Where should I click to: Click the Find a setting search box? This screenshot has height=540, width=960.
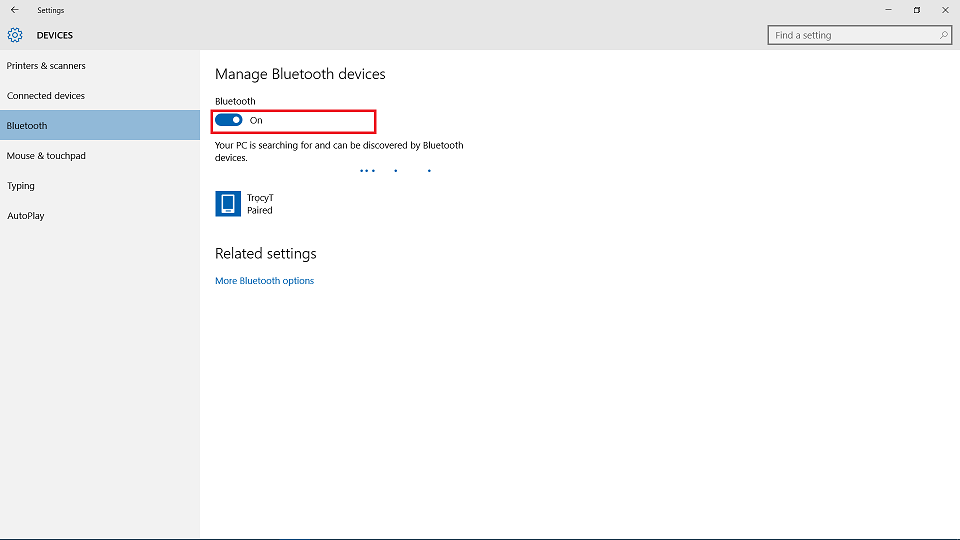pos(860,36)
